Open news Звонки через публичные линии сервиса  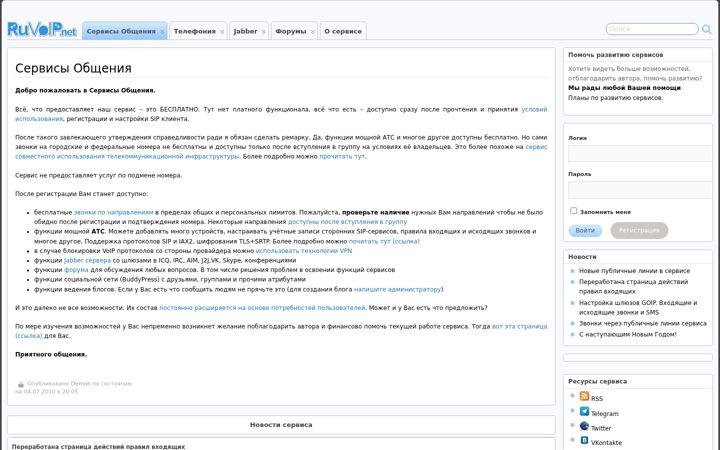642,323
